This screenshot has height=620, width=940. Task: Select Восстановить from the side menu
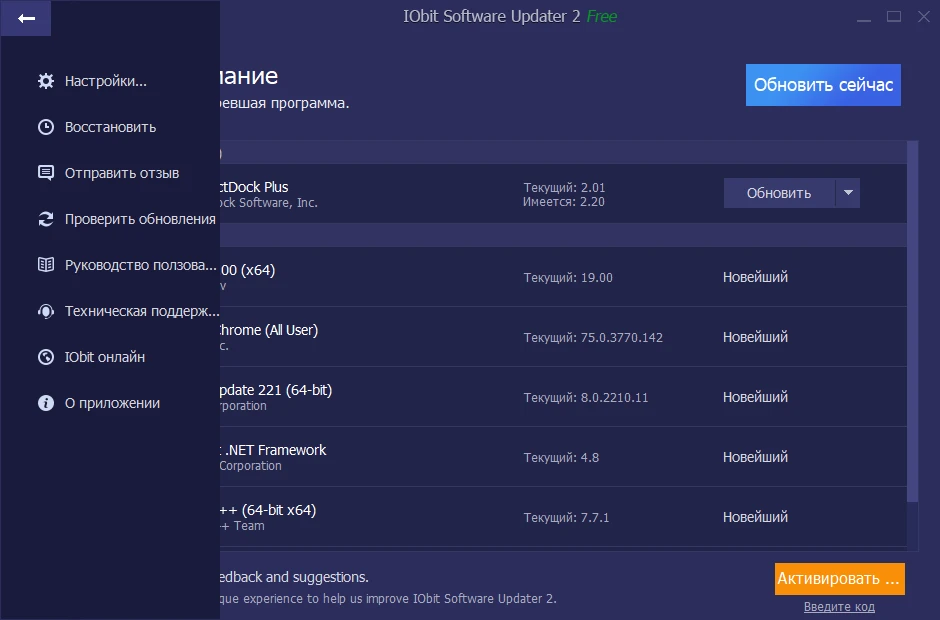(110, 127)
